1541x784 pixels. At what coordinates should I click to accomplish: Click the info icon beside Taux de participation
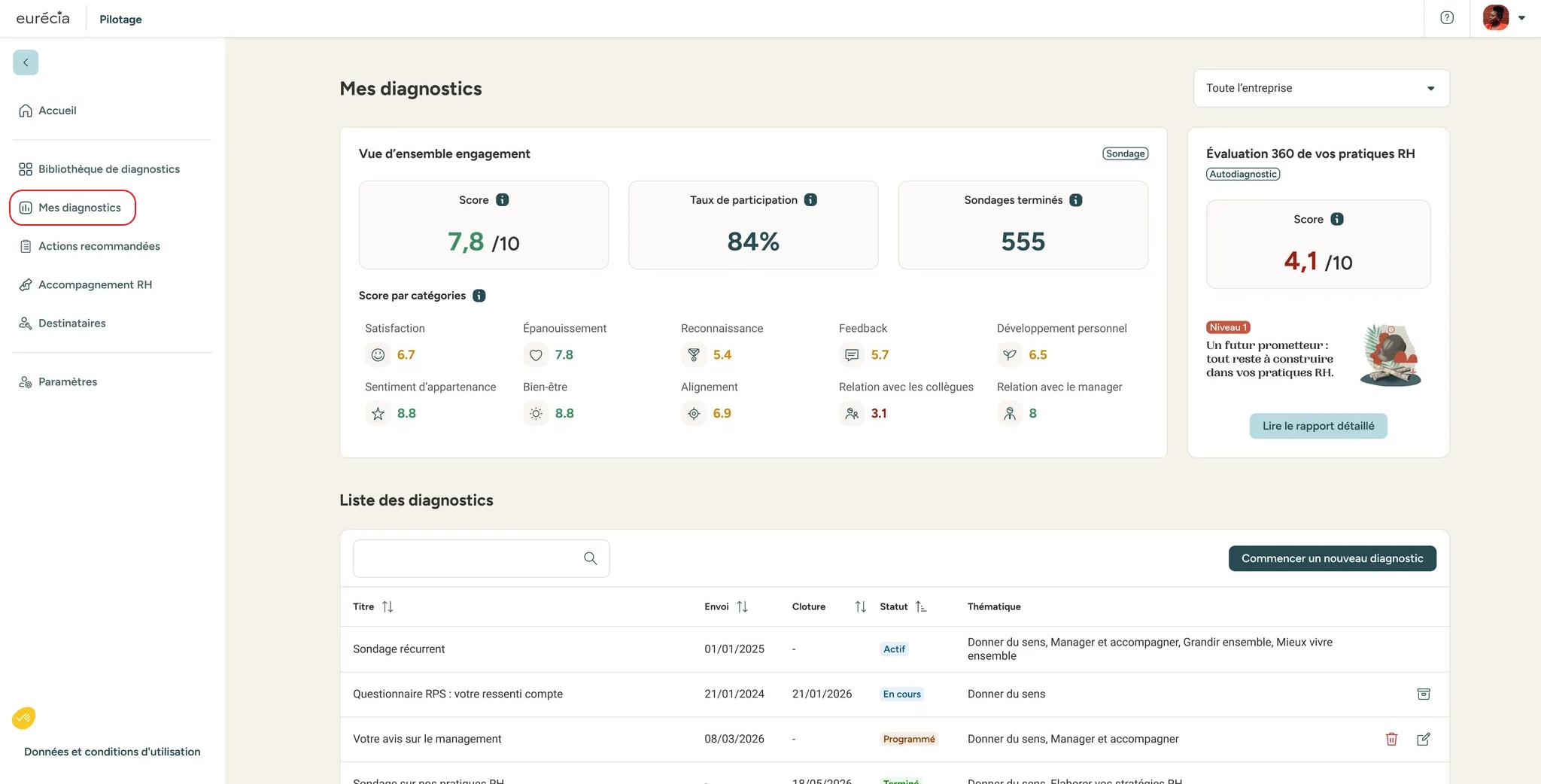[x=810, y=200]
